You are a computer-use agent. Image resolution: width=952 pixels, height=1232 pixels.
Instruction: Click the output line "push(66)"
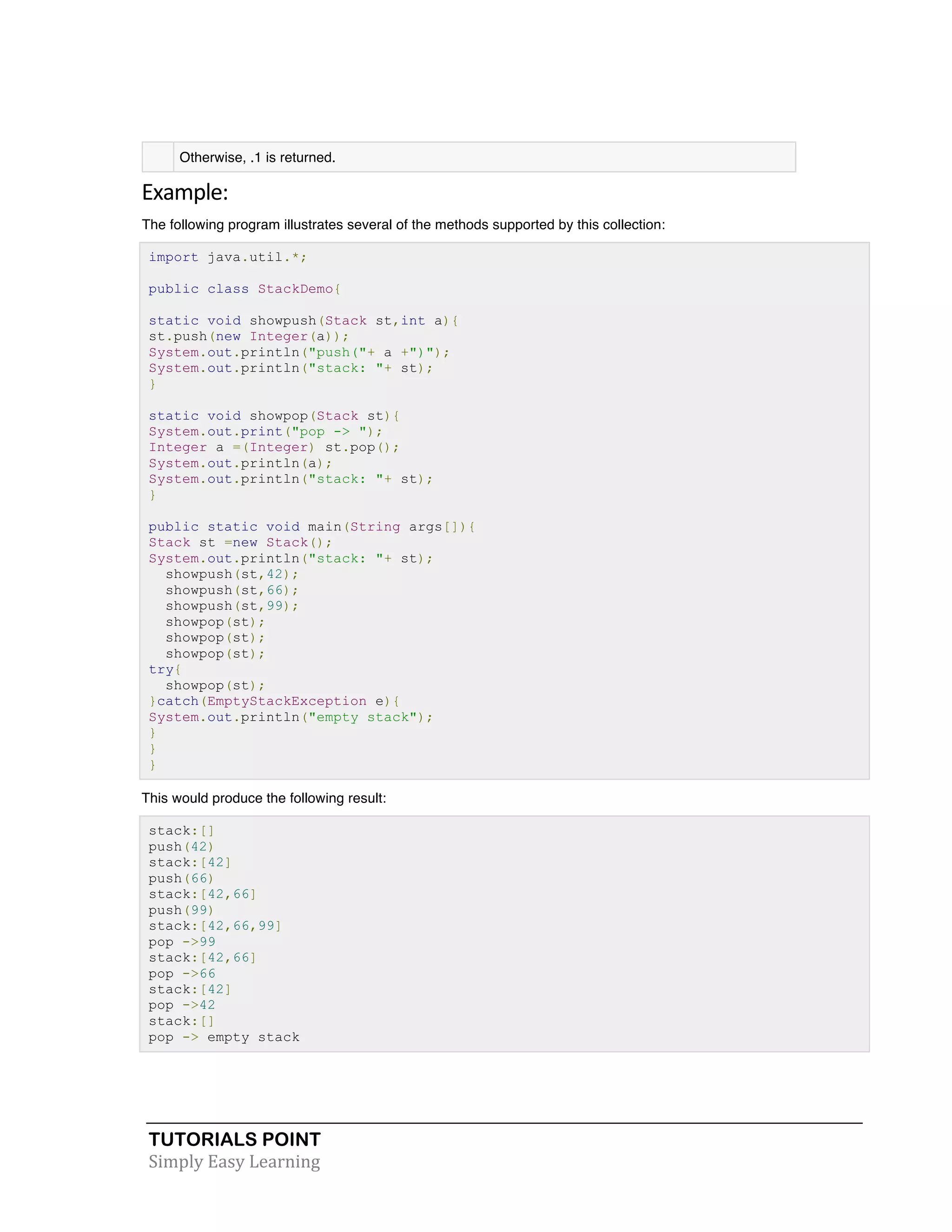(x=181, y=878)
